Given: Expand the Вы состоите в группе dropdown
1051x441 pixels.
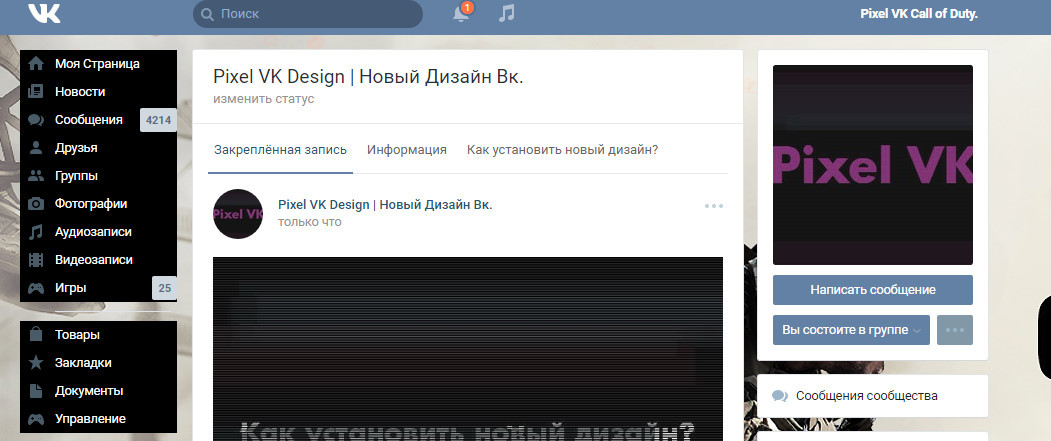Looking at the screenshot, I should (851, 330).
